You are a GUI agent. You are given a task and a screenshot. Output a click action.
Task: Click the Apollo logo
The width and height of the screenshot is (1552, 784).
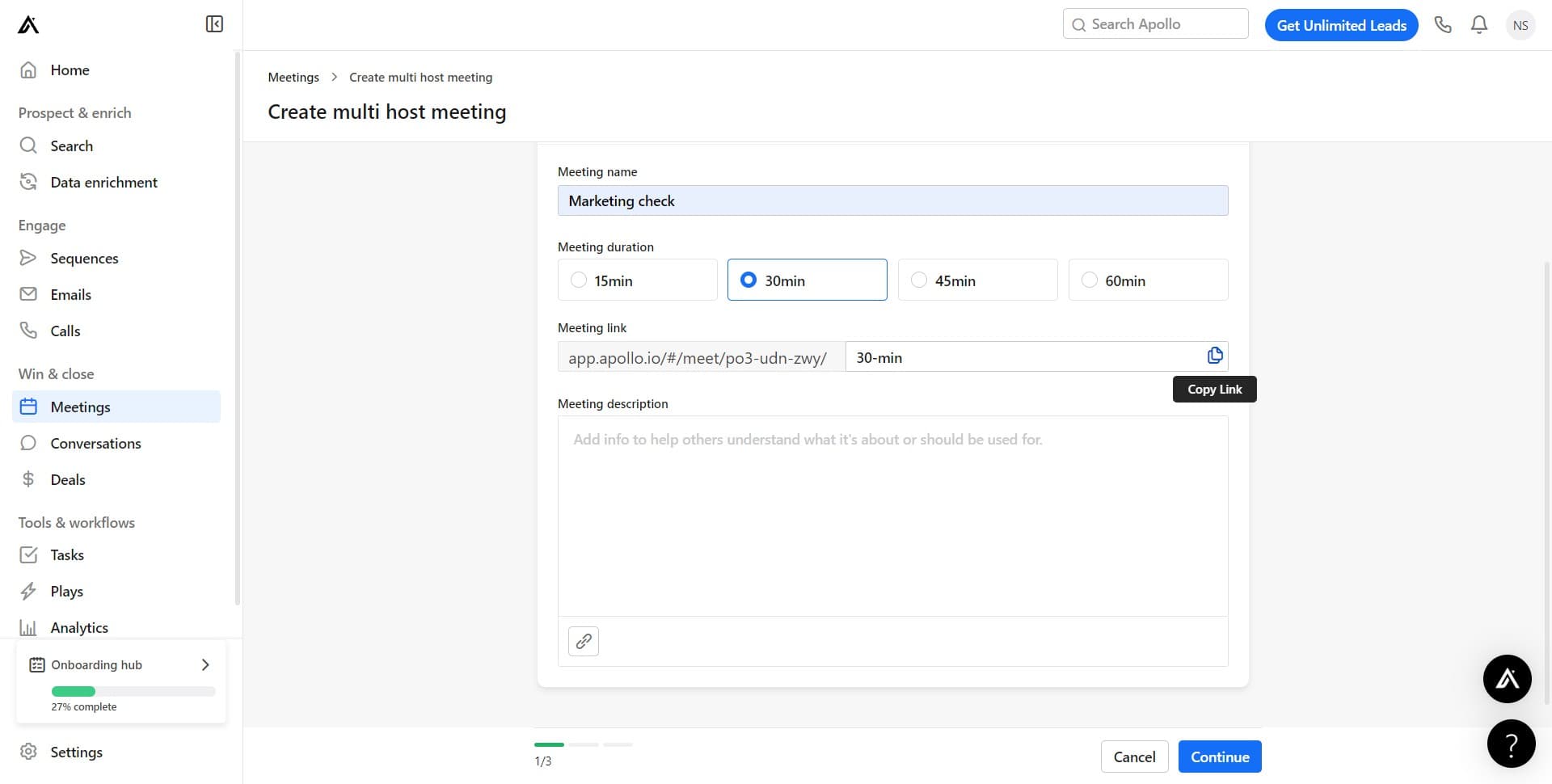[x=28, y=25]
